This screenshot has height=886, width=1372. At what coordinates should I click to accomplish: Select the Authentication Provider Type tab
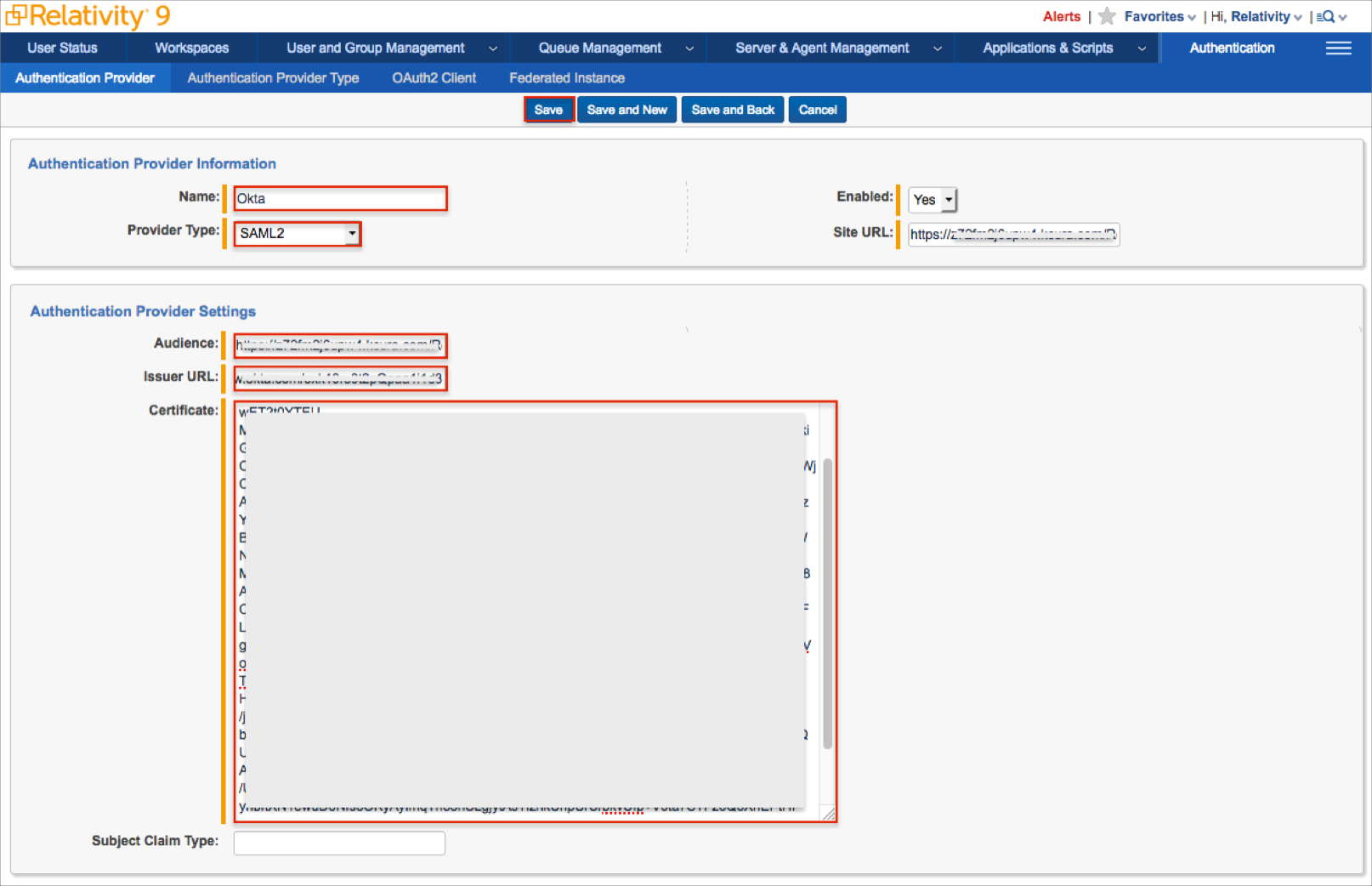point(273,78)
